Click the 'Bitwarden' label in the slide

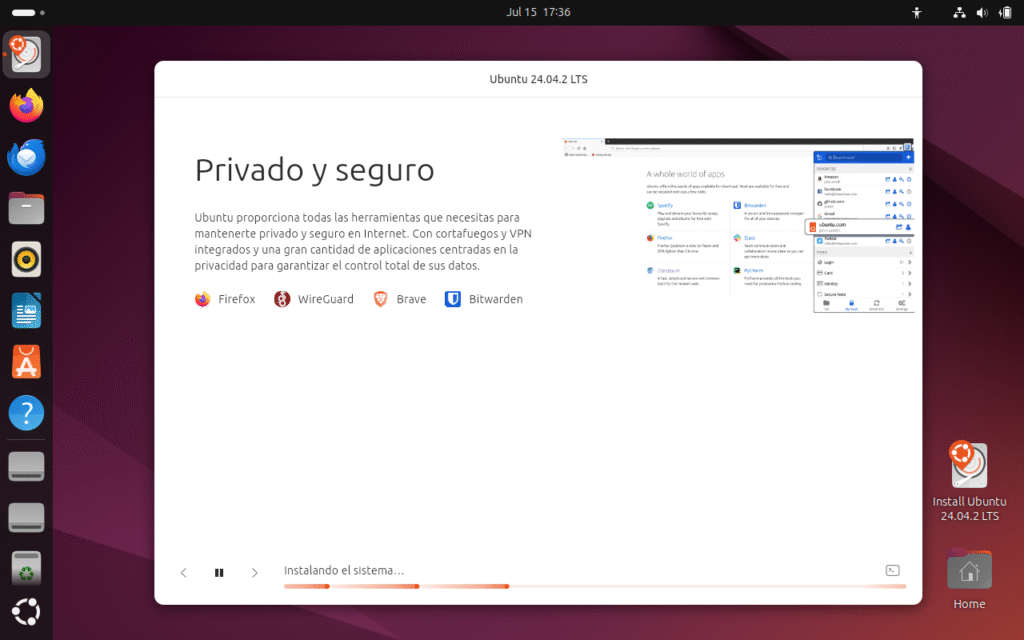coord(496,299)
